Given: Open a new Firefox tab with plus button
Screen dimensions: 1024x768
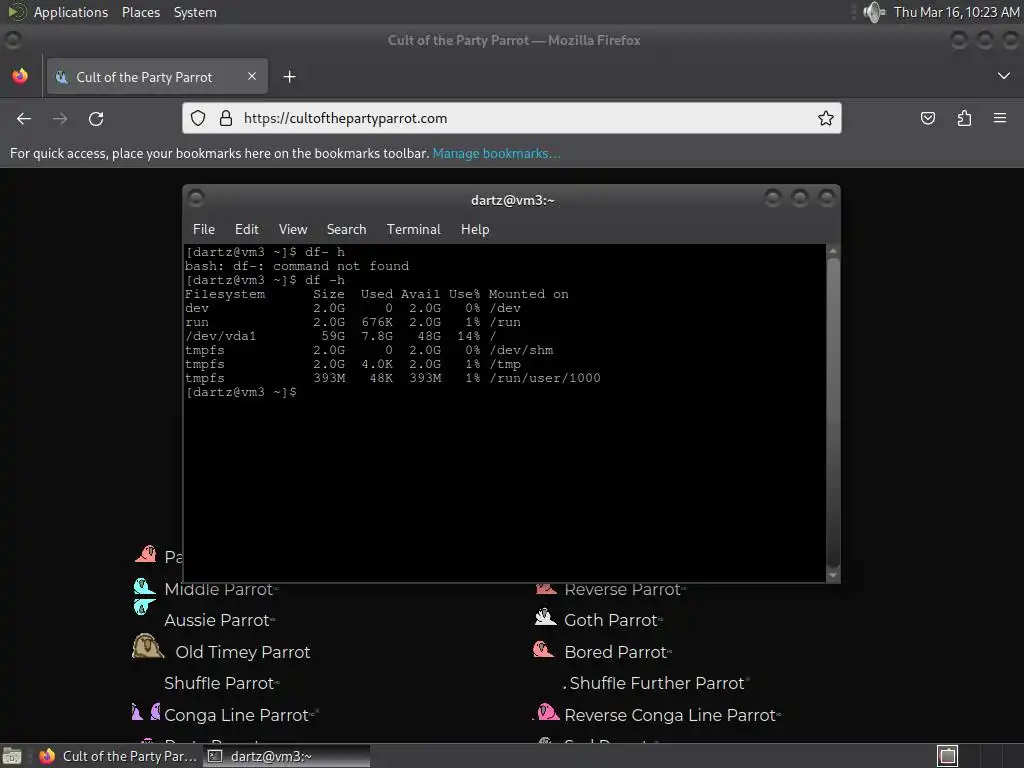Looking at the screenshot, I should (x=289, y=77).
